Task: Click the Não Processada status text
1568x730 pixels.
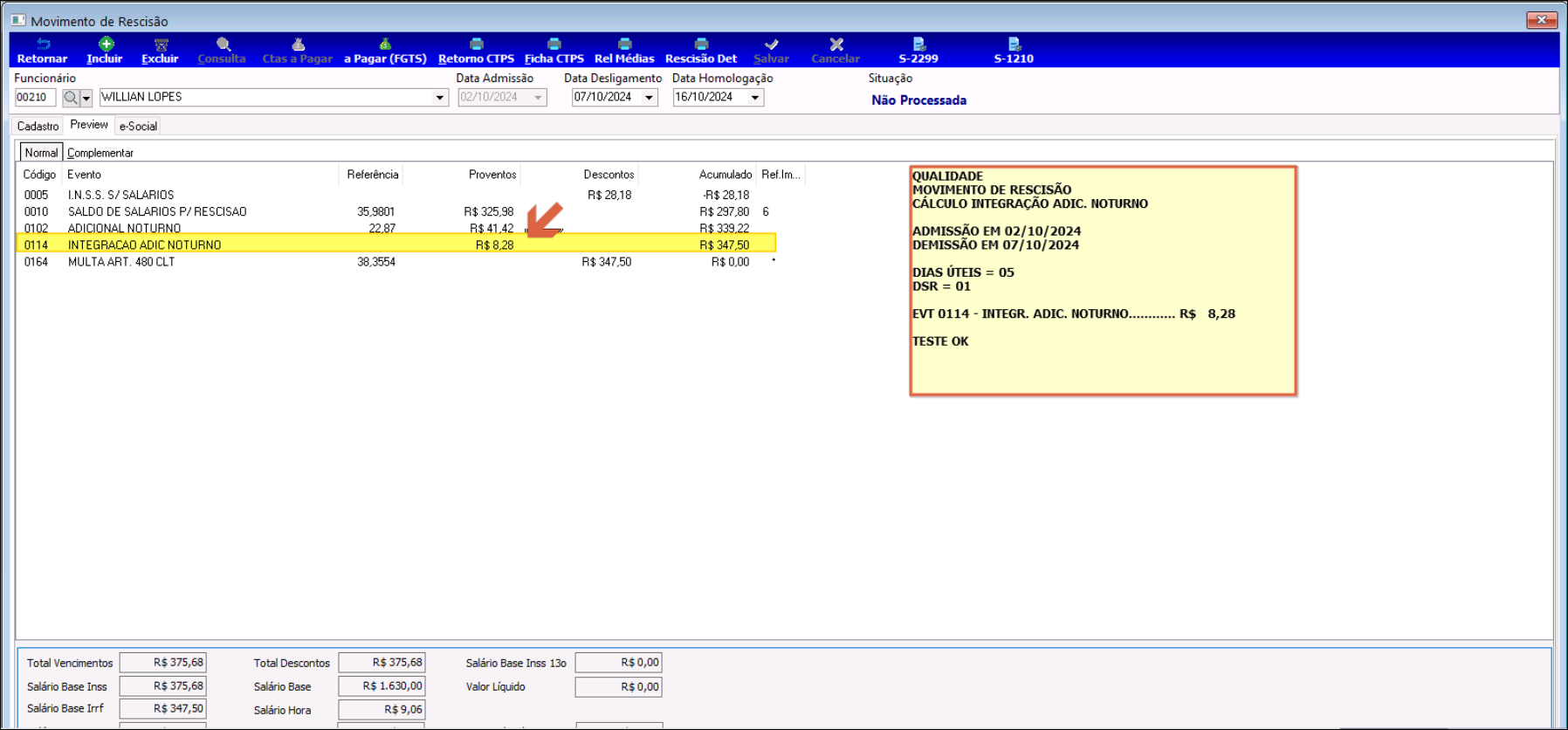Action: pyautogui.click(x=918, y=100)
